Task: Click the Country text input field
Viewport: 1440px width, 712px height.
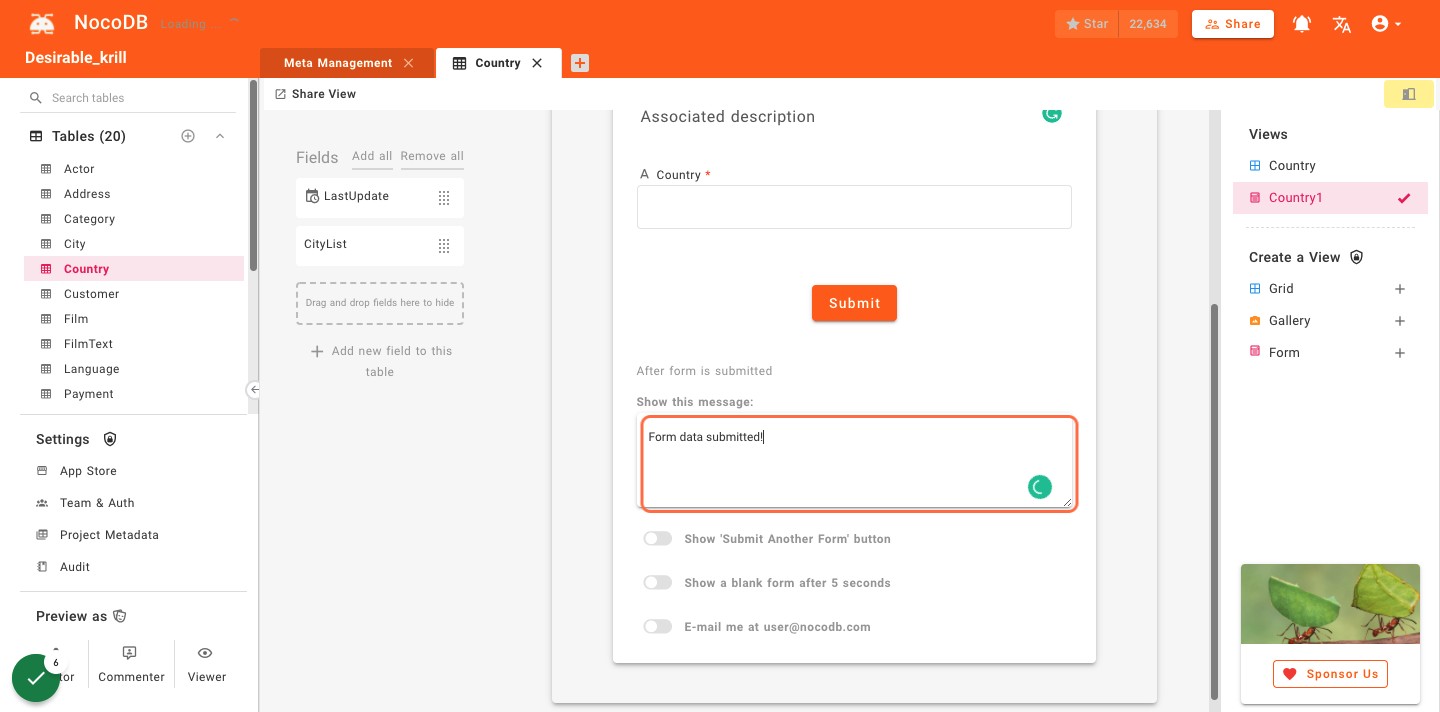Action: point(854,207)
